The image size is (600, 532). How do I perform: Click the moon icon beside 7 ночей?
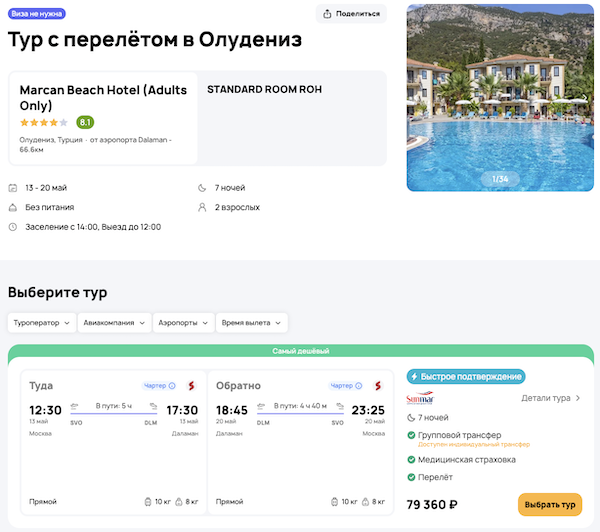coord(203,188)
